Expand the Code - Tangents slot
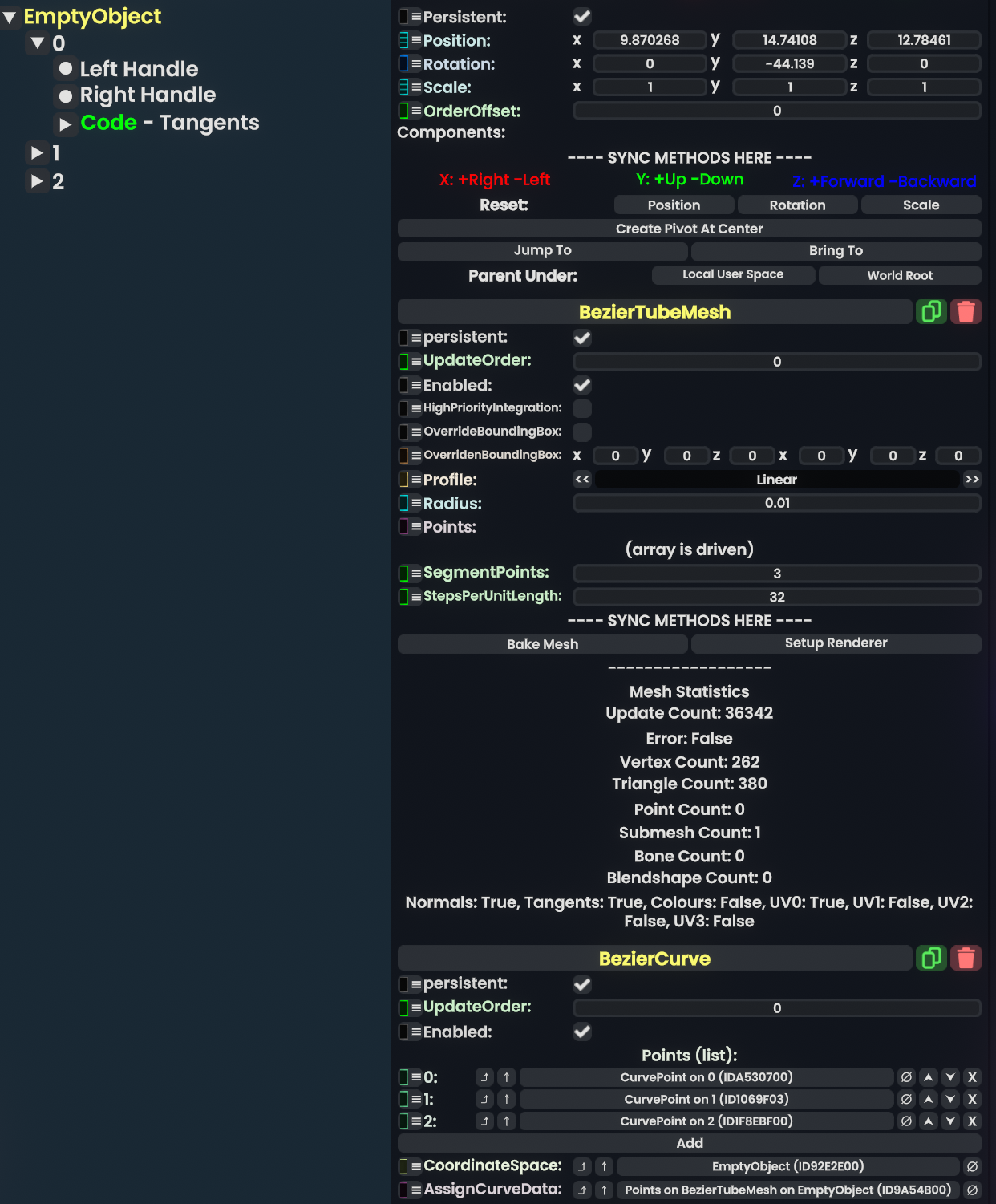The height and width of the screenshot is (1204, 996). 66,124
